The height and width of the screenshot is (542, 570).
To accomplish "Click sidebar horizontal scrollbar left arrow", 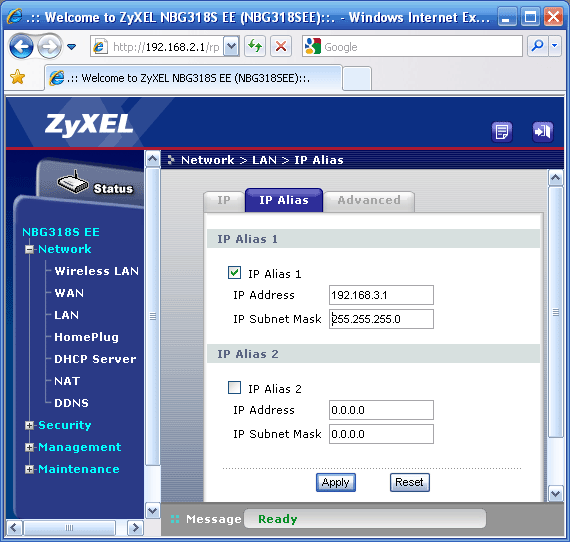I will (14, 527).
